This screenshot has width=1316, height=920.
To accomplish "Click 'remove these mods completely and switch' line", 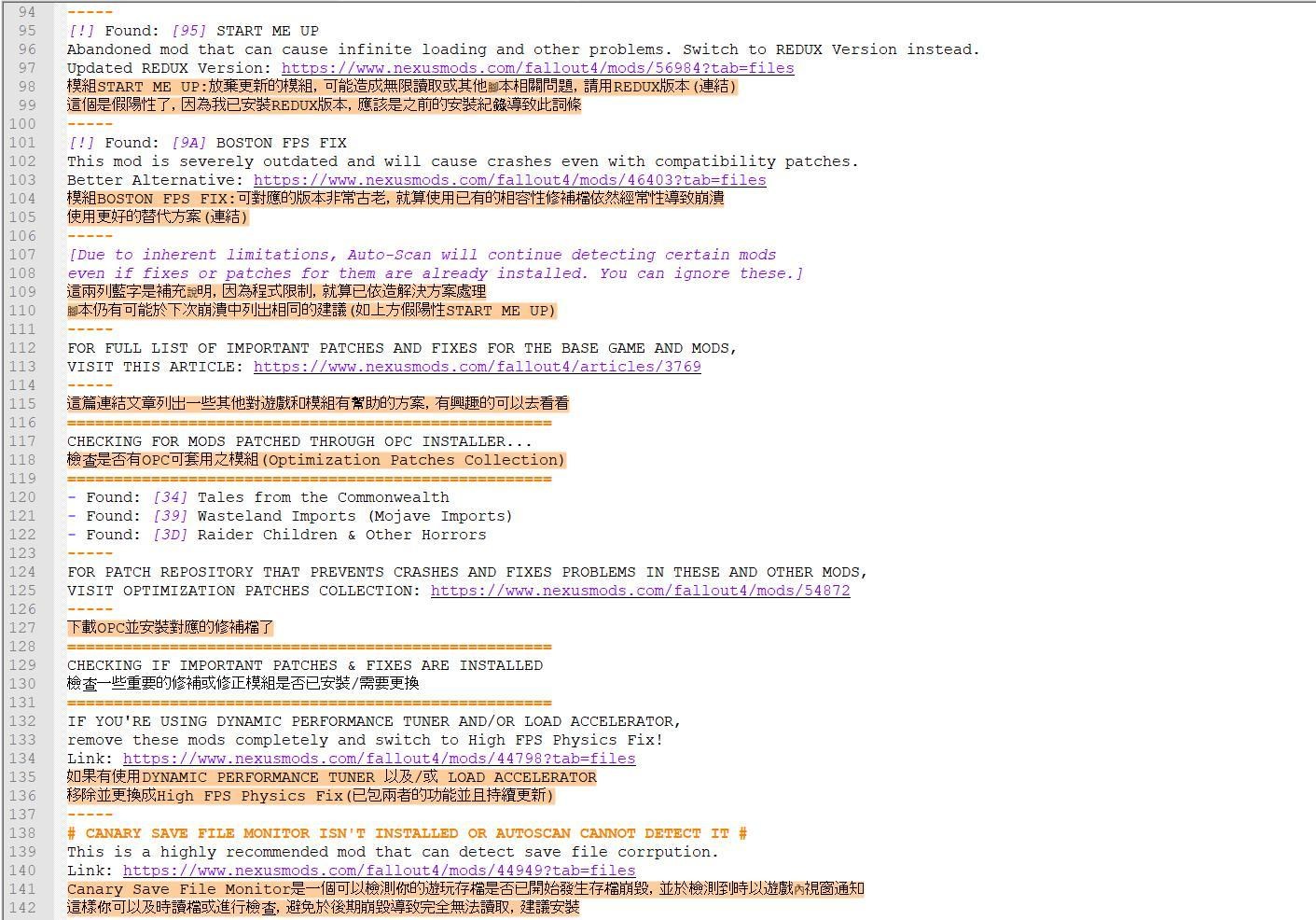I will tap(366, 740).
